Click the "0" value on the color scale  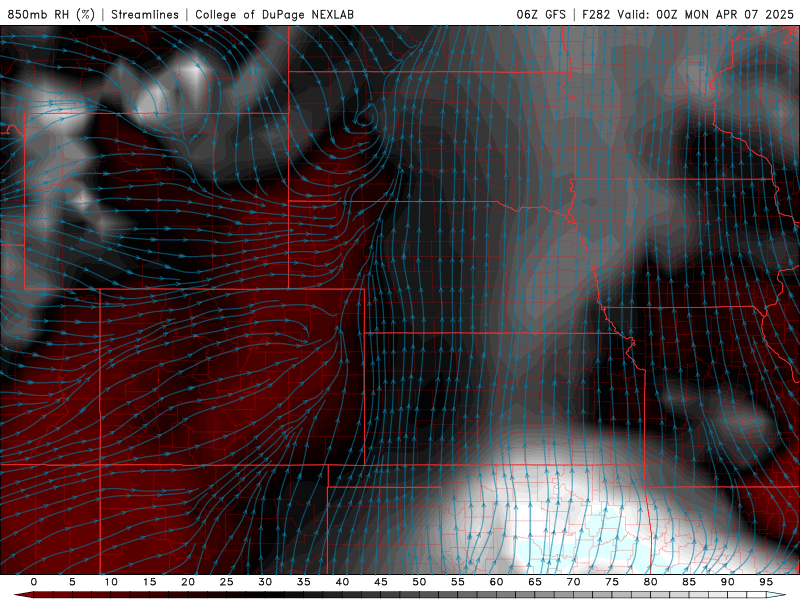coord(34,582)
